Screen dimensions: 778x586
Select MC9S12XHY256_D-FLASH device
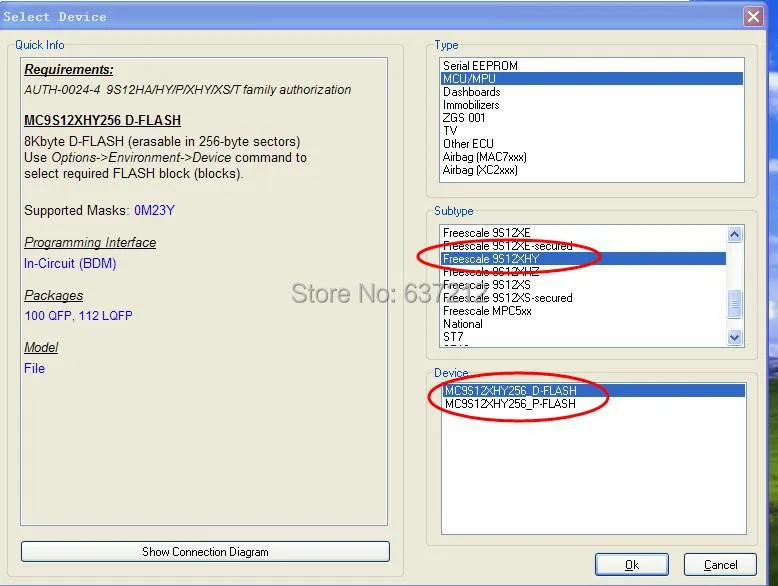pos(593,391)
